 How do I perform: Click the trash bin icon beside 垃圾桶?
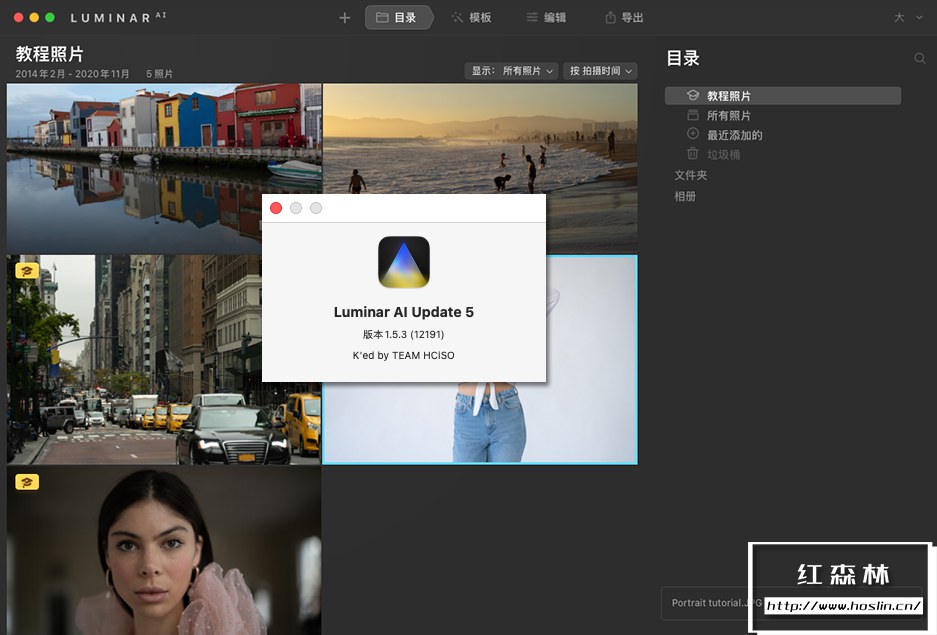coord(693,154)
